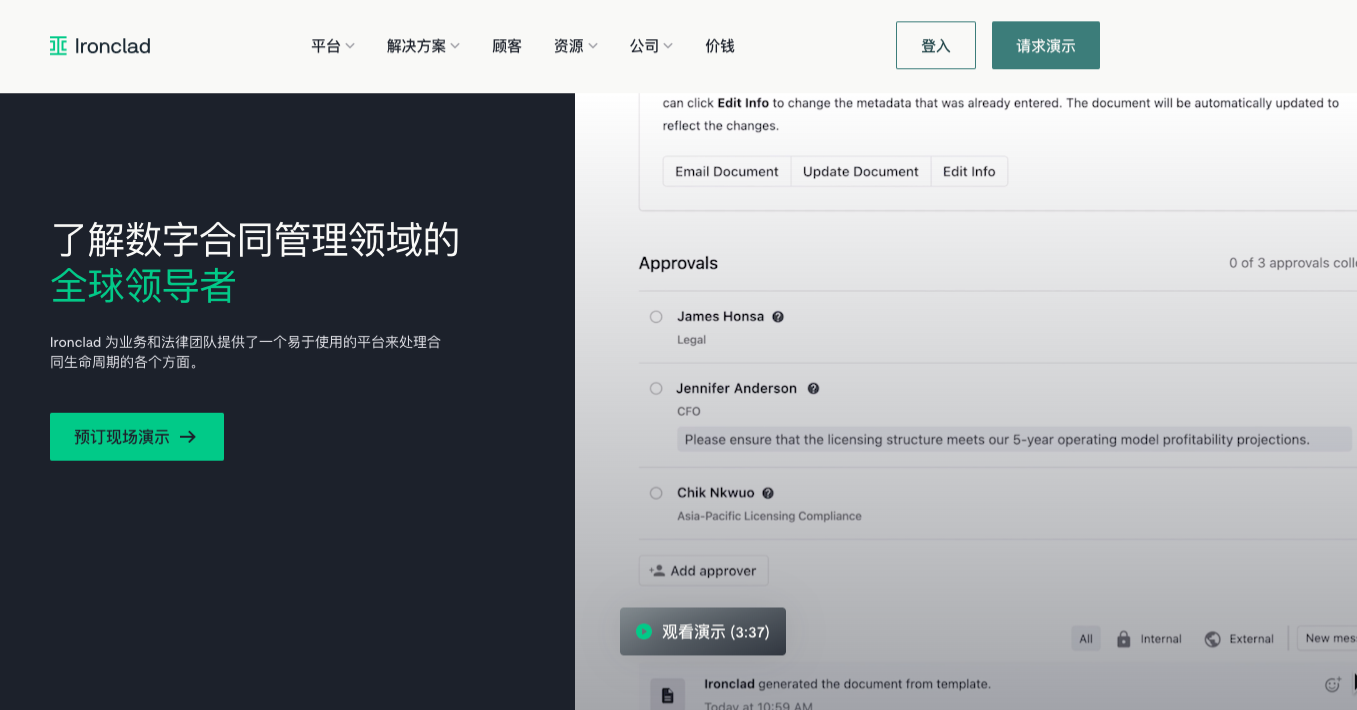Play the 观看演示 video

click(703, 631)
